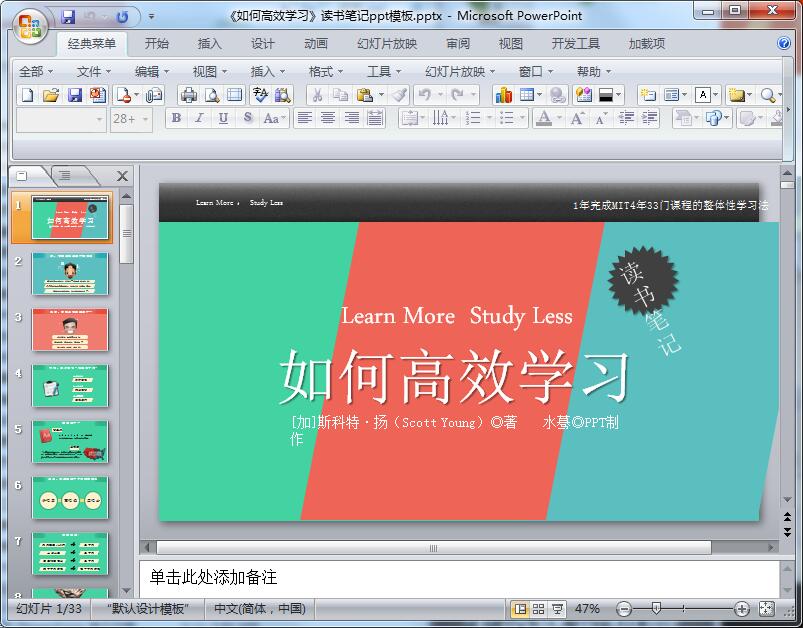This screenshot has width=803, height=628.
Task: Open the 编辑 menu
Action: tap(152, 72)
